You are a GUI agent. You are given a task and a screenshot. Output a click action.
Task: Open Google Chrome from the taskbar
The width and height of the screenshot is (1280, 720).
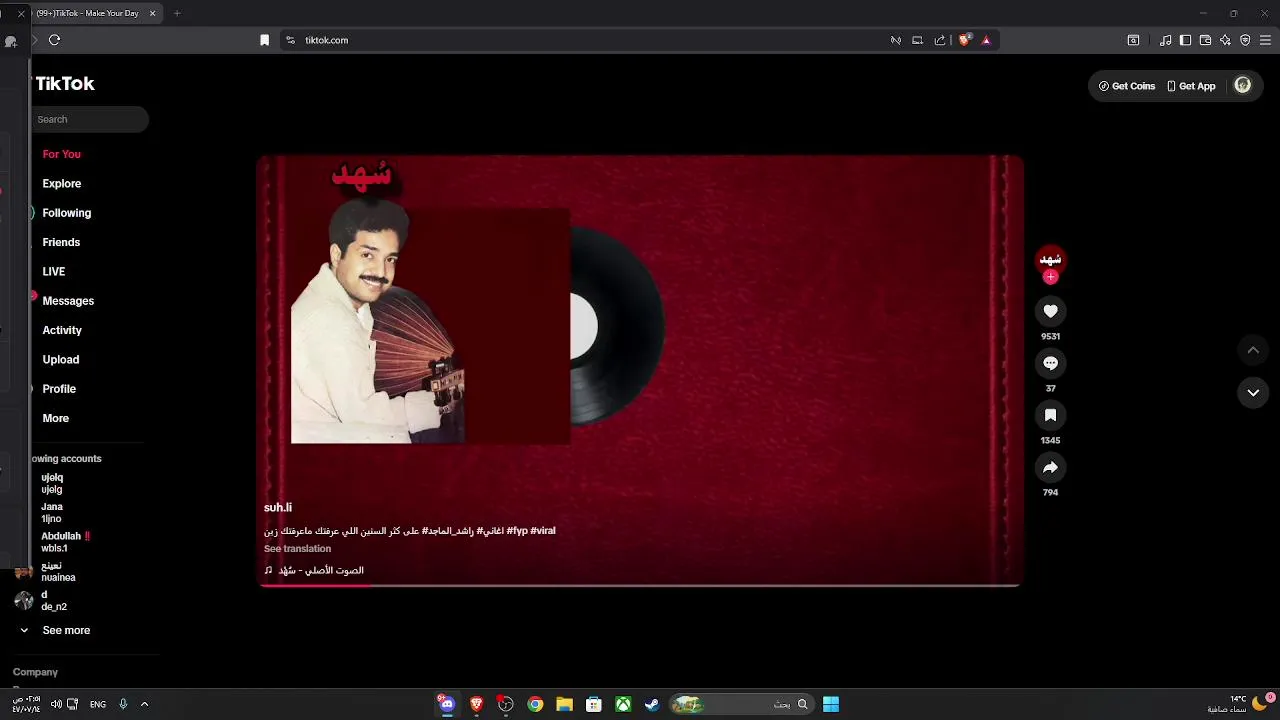[535, 704]
